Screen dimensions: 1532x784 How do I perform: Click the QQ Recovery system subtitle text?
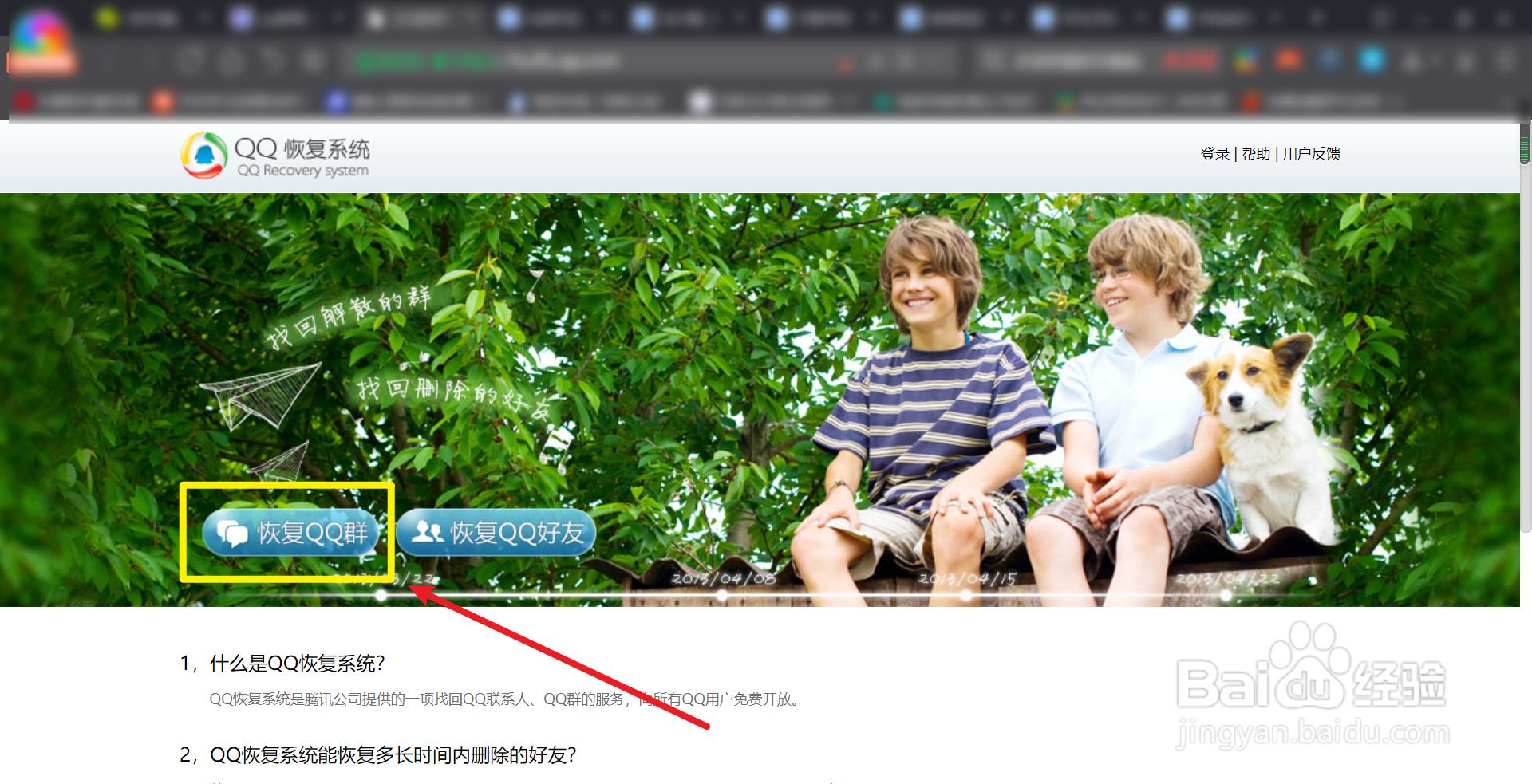303,171
